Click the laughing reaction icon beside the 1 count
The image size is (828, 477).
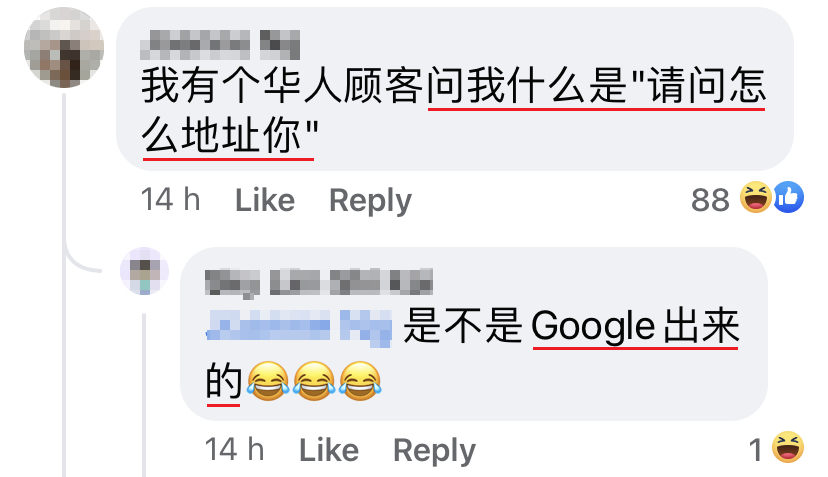click(788, 447)
